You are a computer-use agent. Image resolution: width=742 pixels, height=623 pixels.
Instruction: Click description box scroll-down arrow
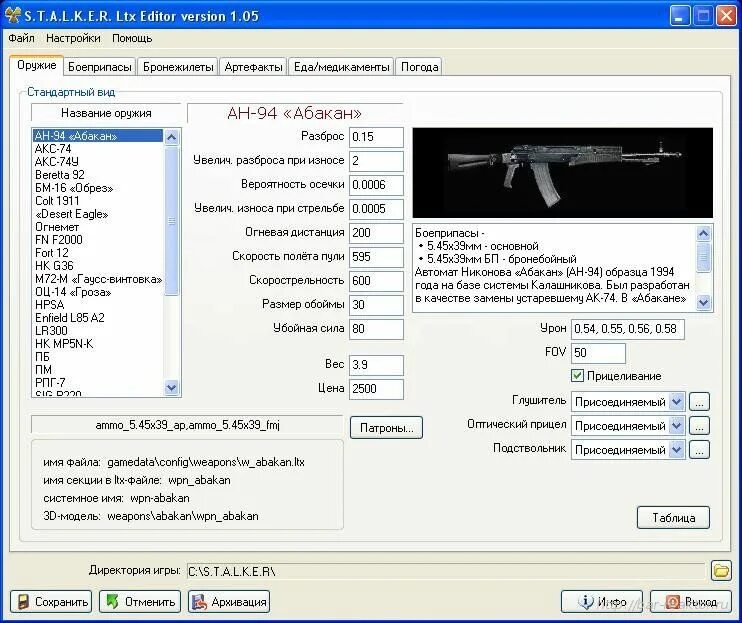704,302
